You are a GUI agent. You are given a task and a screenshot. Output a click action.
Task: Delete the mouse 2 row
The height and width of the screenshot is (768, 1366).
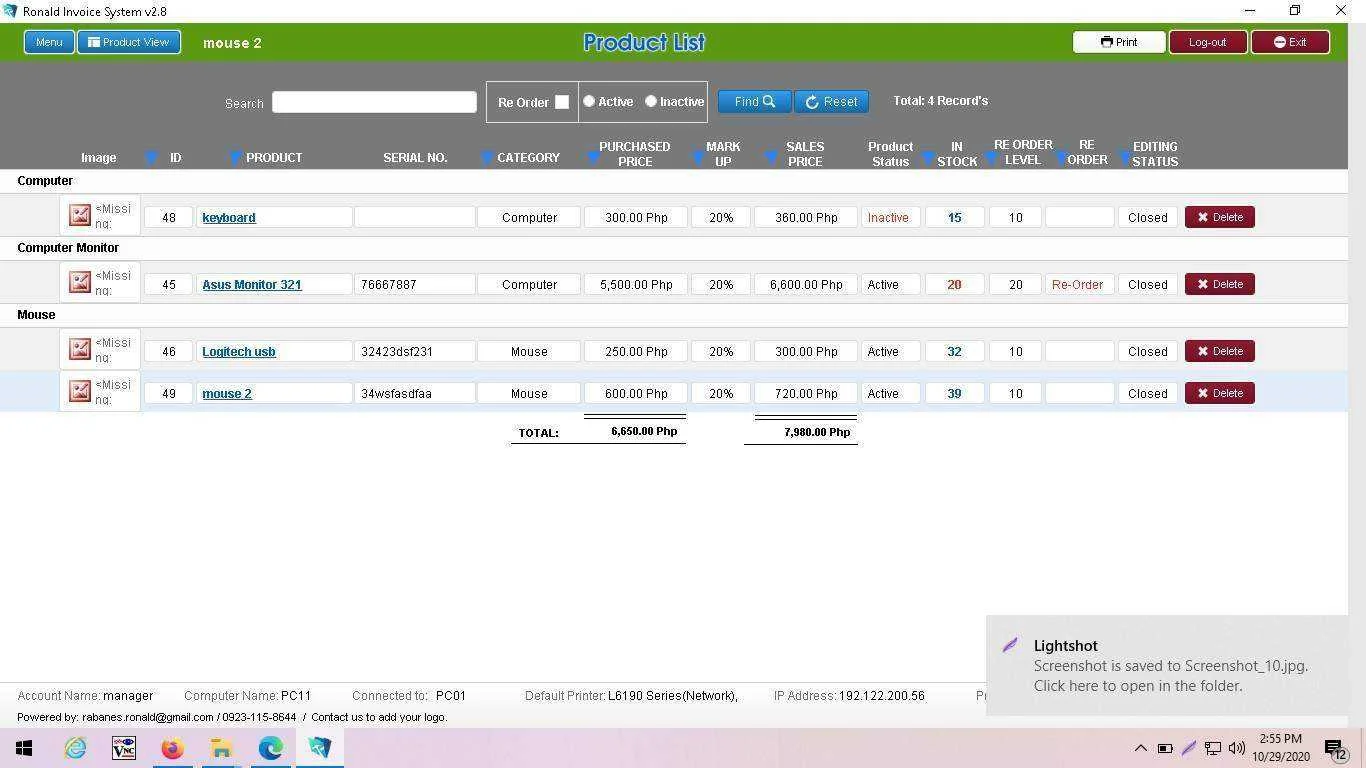click(x=1220, y=393)
